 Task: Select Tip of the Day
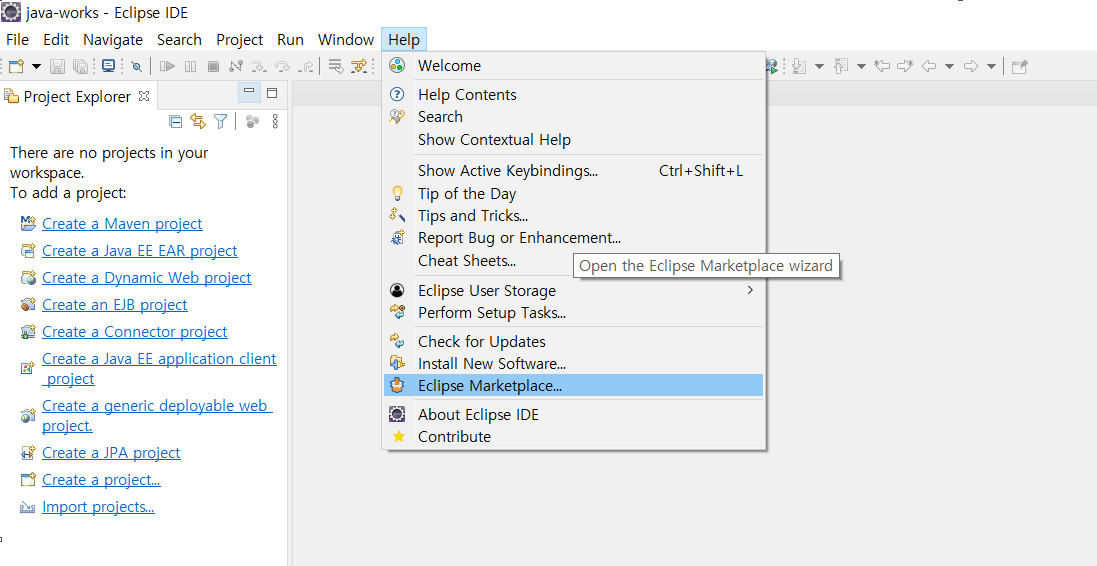tap(574, 194)
